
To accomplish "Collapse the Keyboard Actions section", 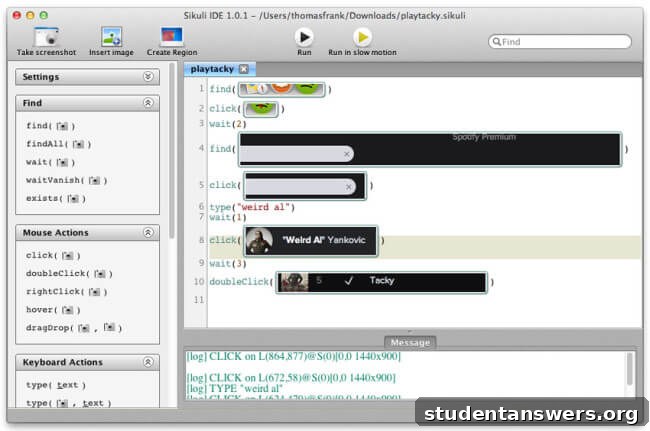I will click(148, 362).
